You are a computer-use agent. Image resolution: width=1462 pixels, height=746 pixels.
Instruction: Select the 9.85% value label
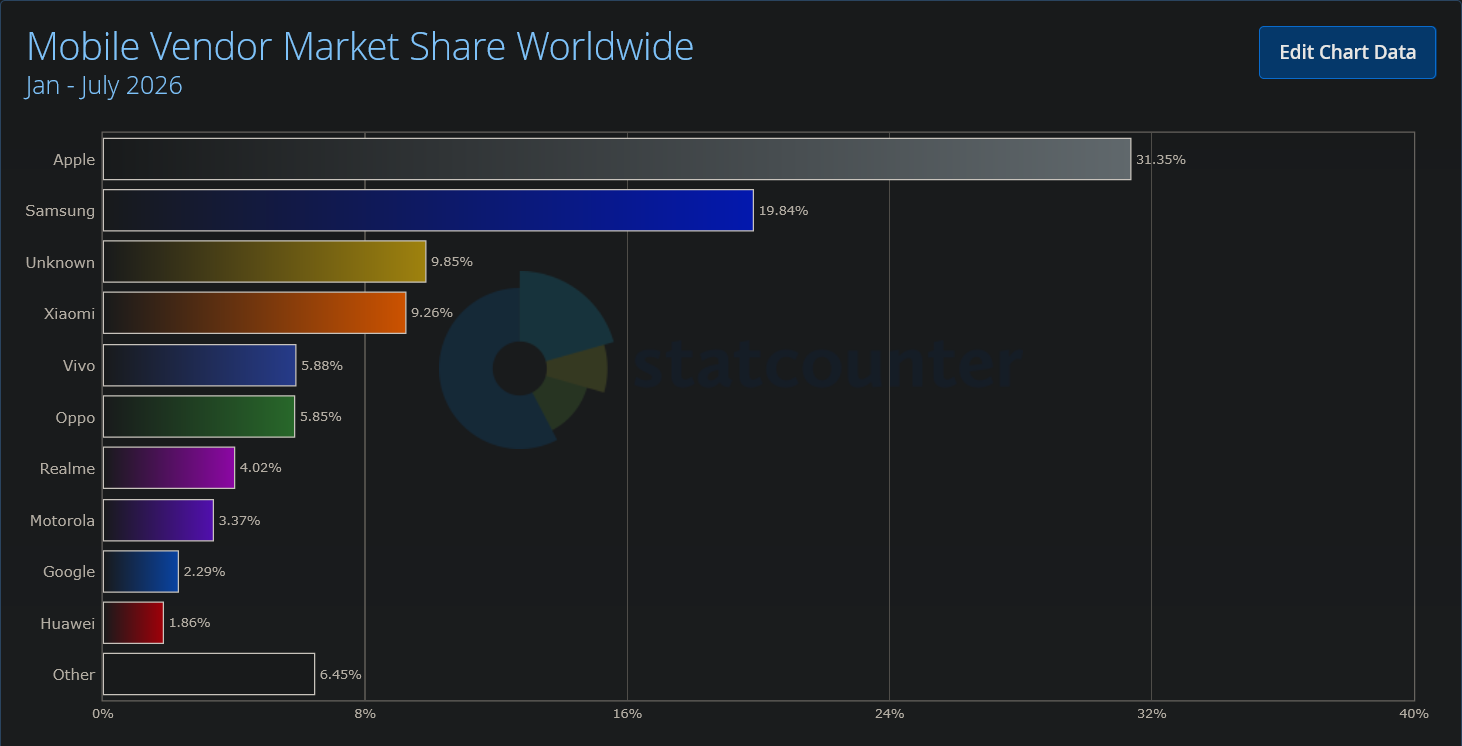(452, 262)
